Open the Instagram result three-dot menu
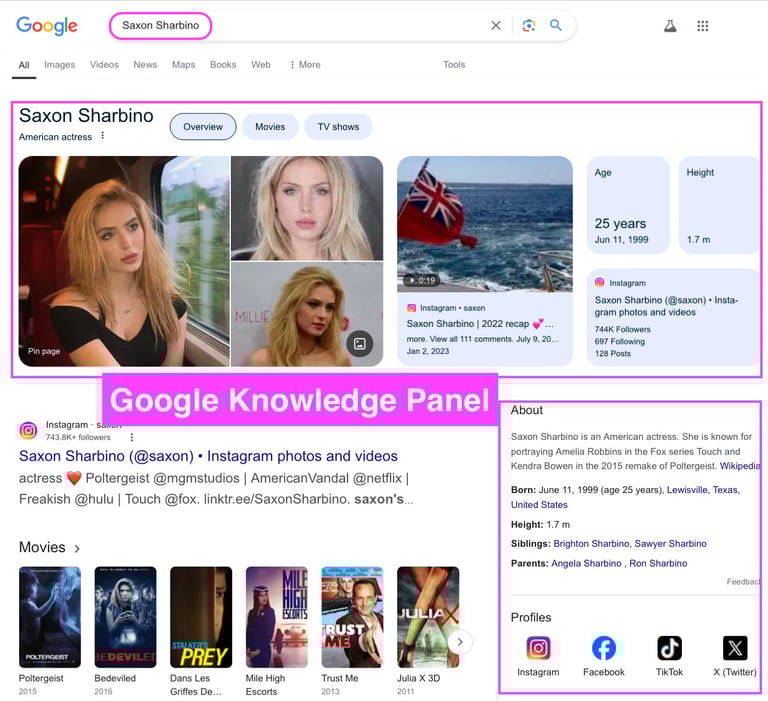Screen dimensions: 768x701 132,437
